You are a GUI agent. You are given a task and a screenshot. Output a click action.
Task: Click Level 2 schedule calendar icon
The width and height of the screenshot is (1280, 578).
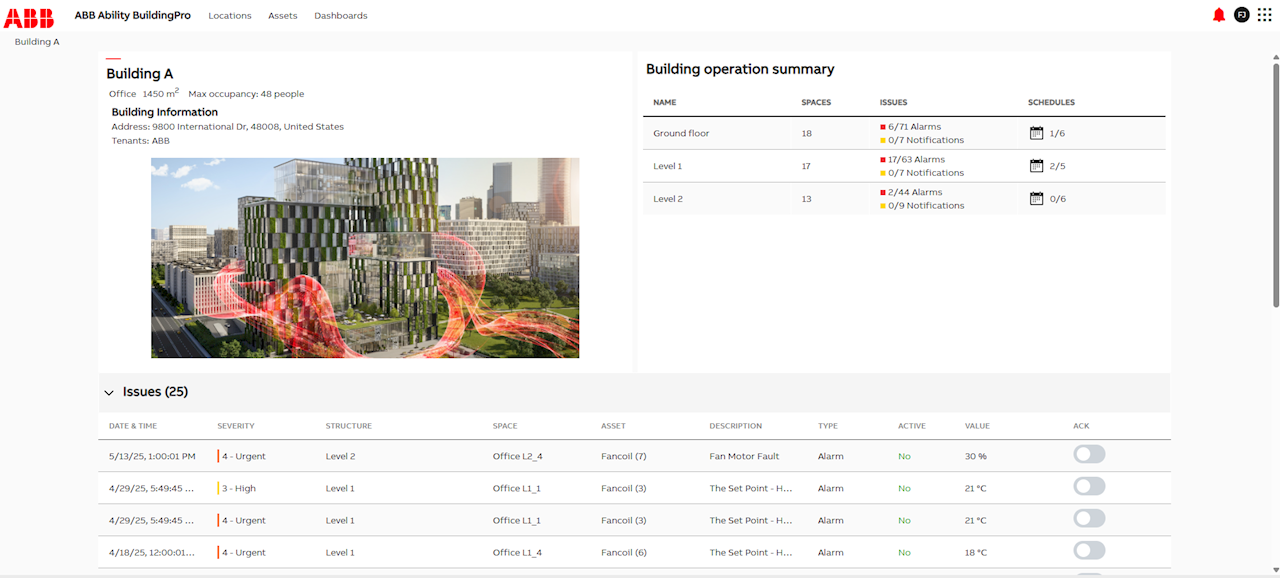coord(1036,199)
